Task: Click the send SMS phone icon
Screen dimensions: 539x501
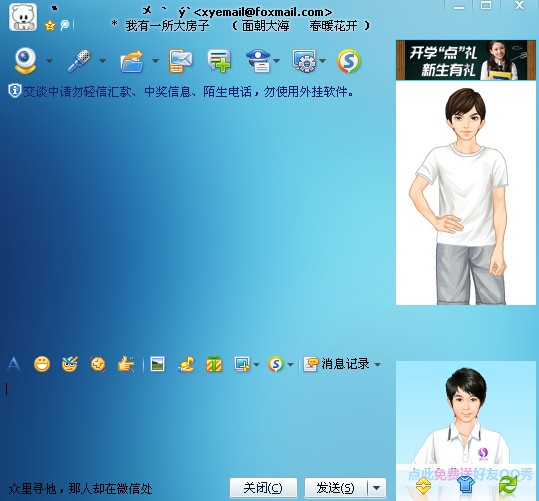Action: (x=180, y=61)
